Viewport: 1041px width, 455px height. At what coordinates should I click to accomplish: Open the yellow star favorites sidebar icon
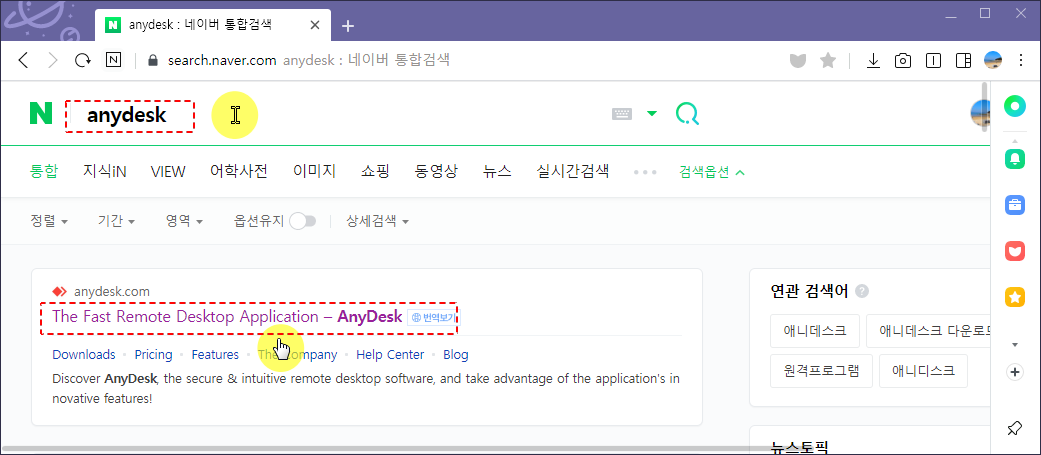click(1014, 297)
